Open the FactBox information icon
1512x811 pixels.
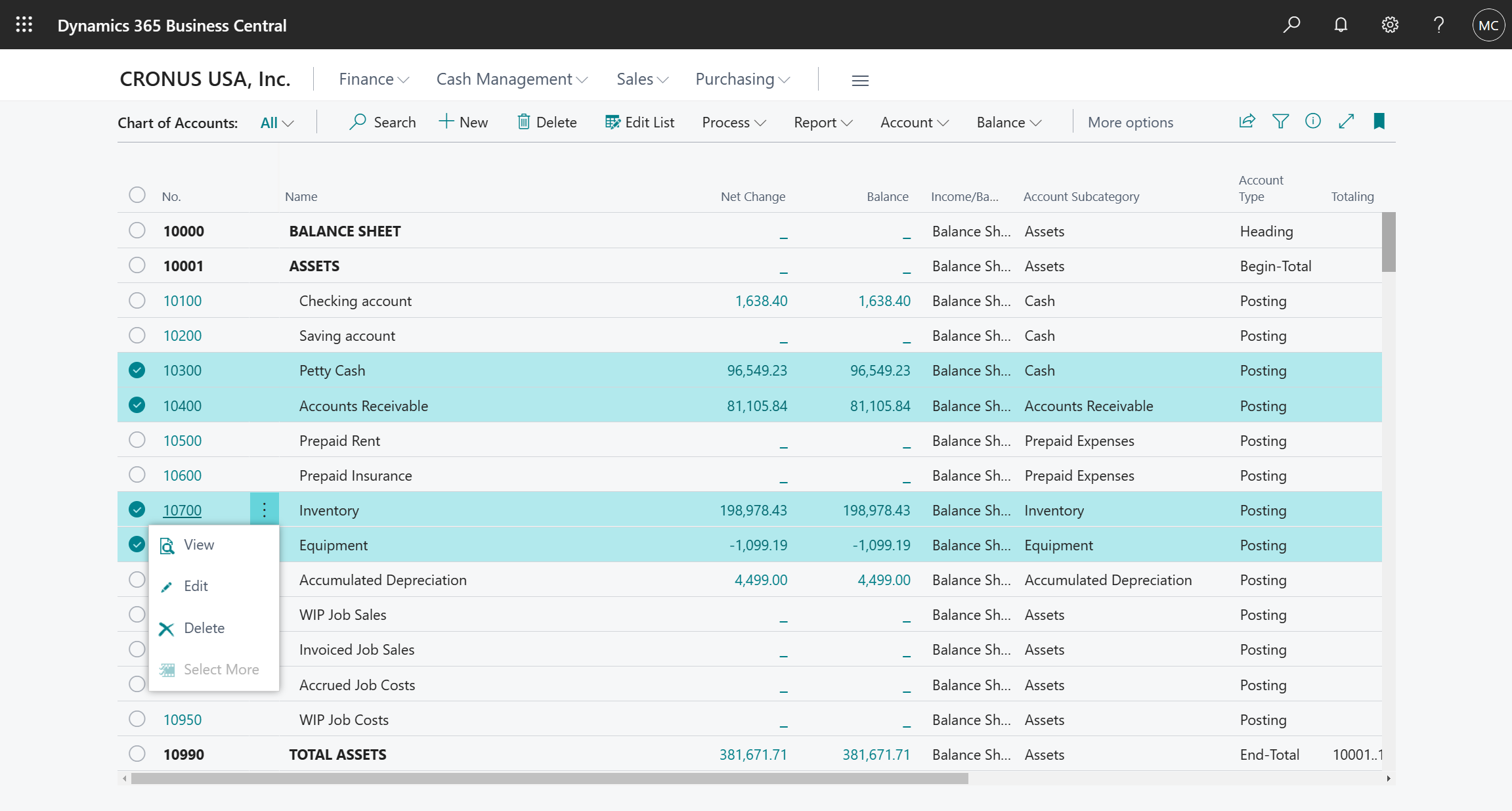point(1313,121)
